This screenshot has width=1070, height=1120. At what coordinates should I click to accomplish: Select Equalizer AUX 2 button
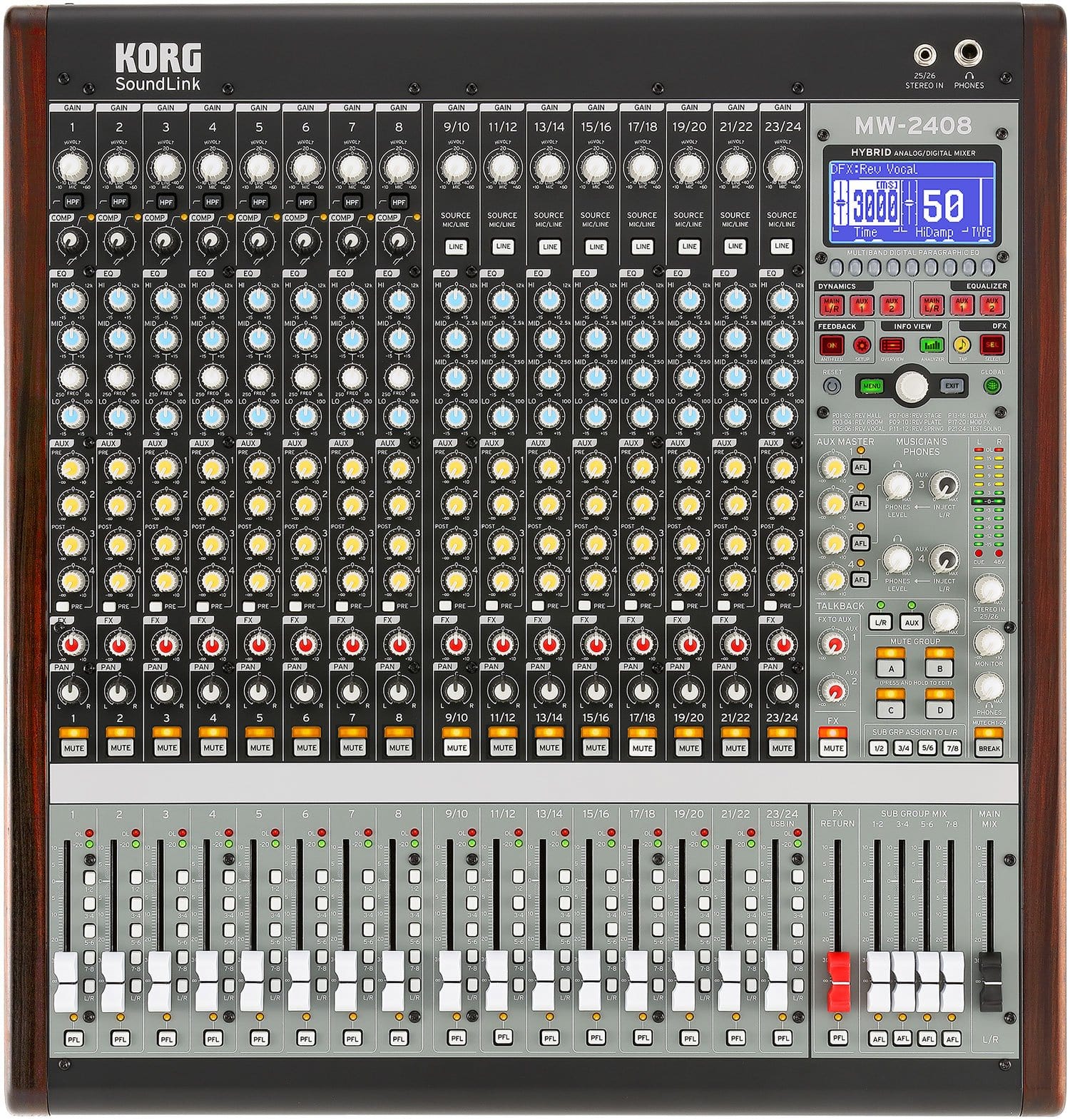(x=992, y=305)
